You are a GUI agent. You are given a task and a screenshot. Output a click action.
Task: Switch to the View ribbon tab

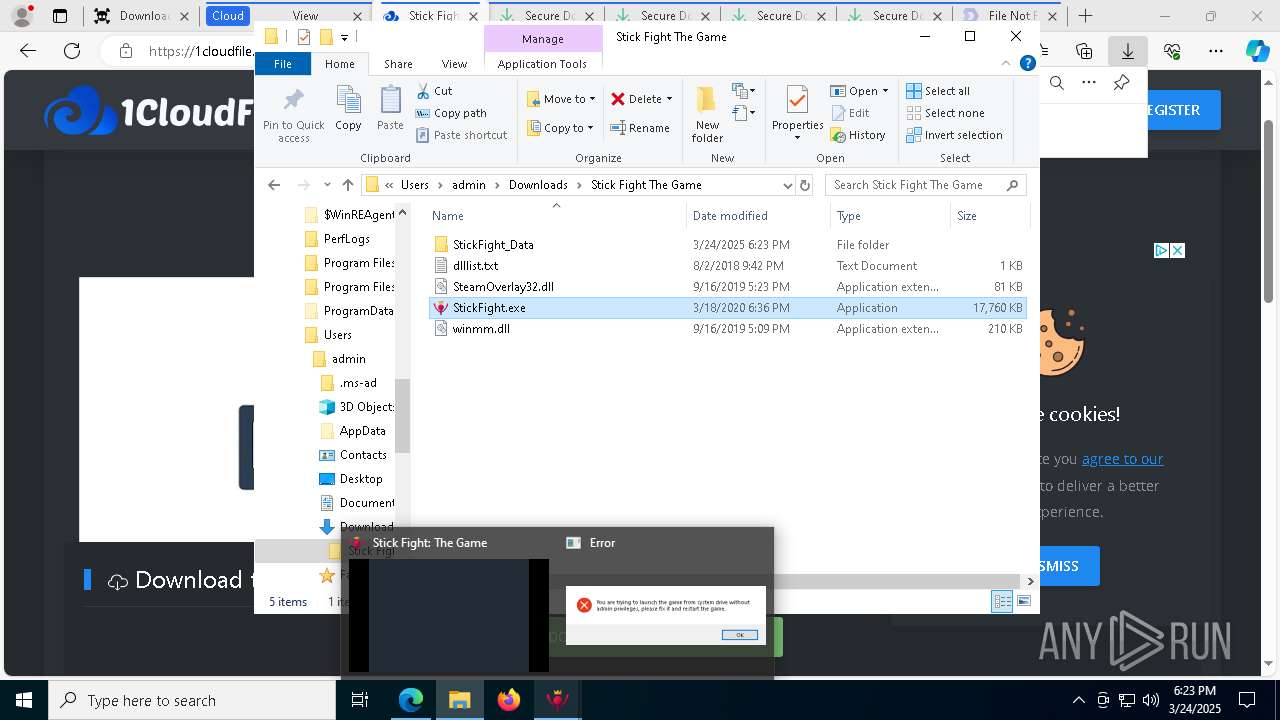[454, 63]
